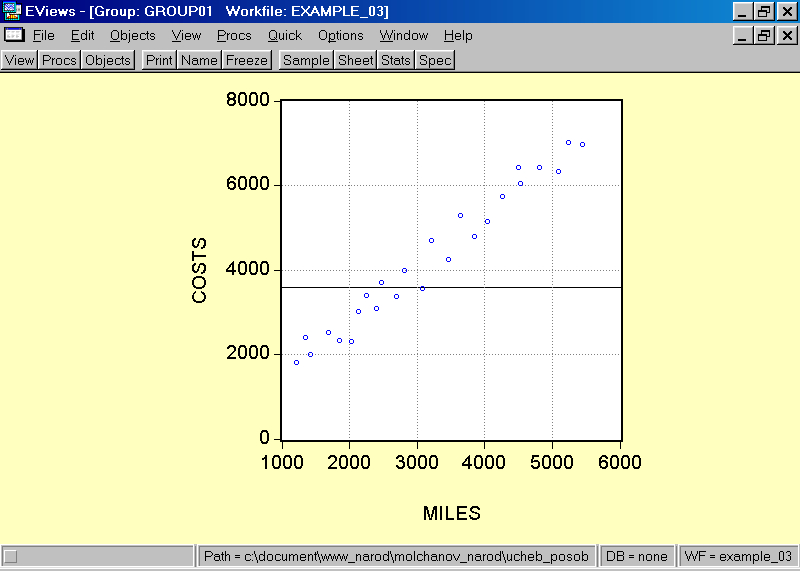Click the Sheet toolbar button
The height and width of the screenshot is (571, 800).
pos(356,60)
